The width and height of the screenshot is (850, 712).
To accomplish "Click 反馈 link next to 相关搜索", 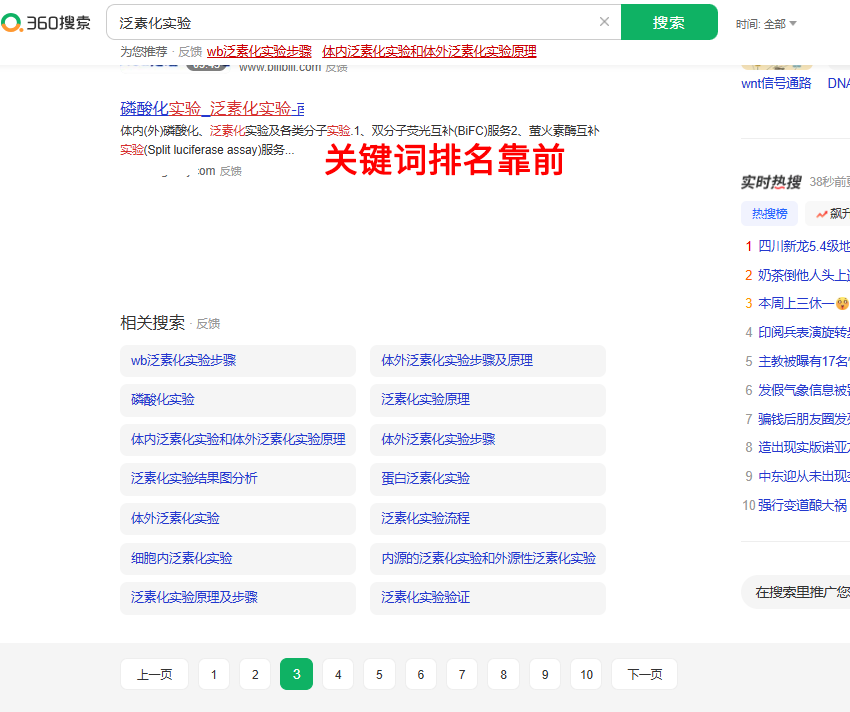I will click(207, 324).
